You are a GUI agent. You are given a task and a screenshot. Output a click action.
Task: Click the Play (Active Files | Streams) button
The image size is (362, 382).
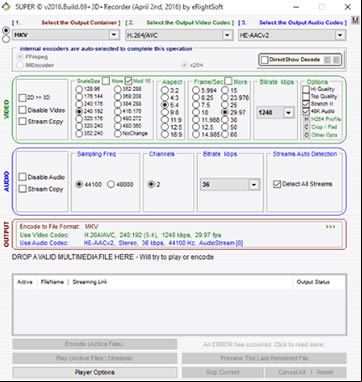tap(95, 358)
